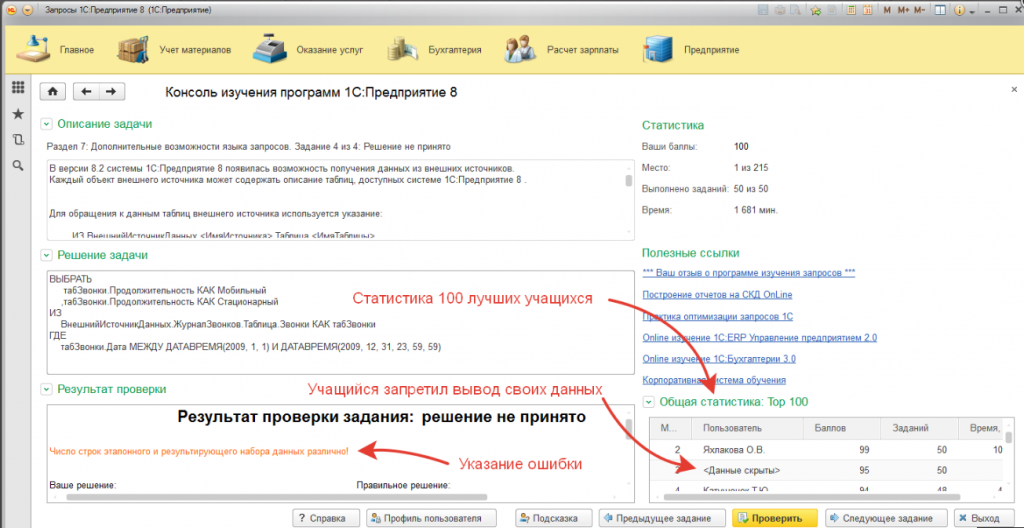Open Корпоративная система обучения link
The image size is (1024, 528).
pyautogui.click(x=714, y=380)
